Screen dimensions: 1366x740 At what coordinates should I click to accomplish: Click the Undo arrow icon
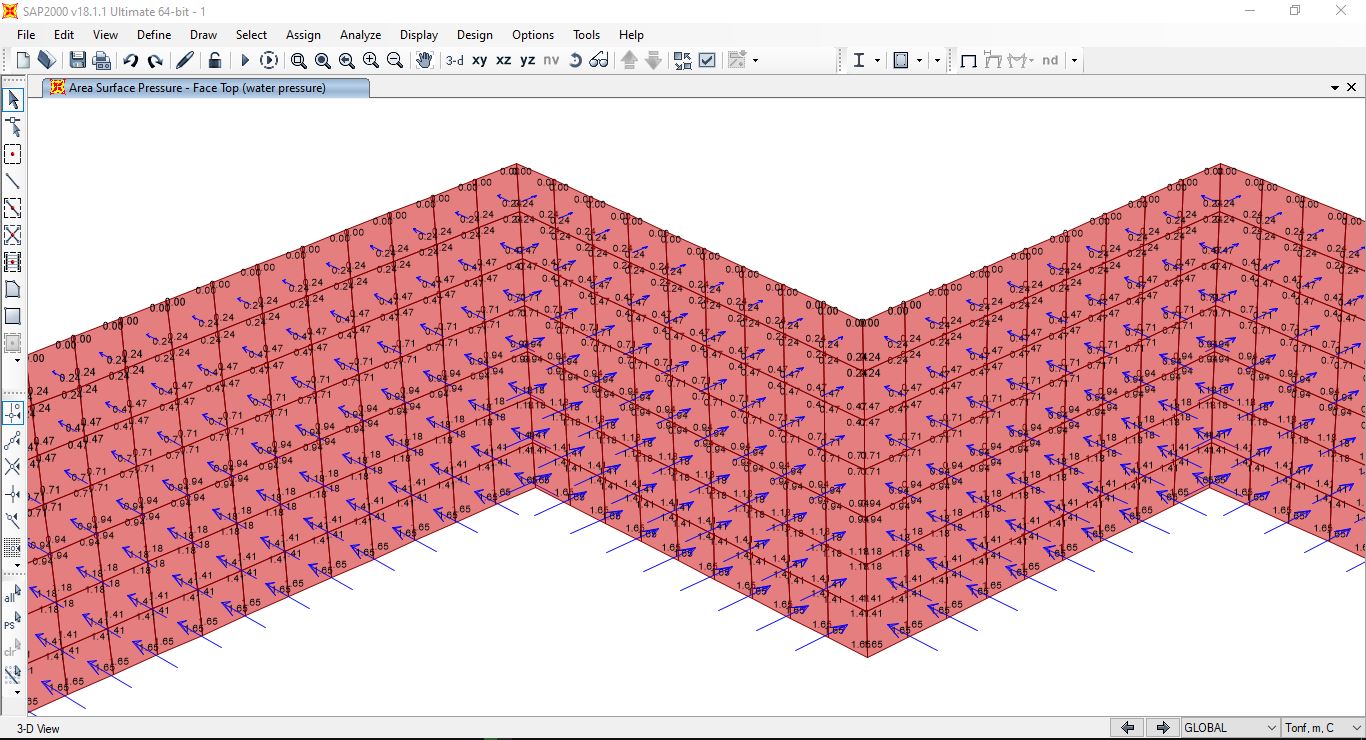(x=131, y=60)
